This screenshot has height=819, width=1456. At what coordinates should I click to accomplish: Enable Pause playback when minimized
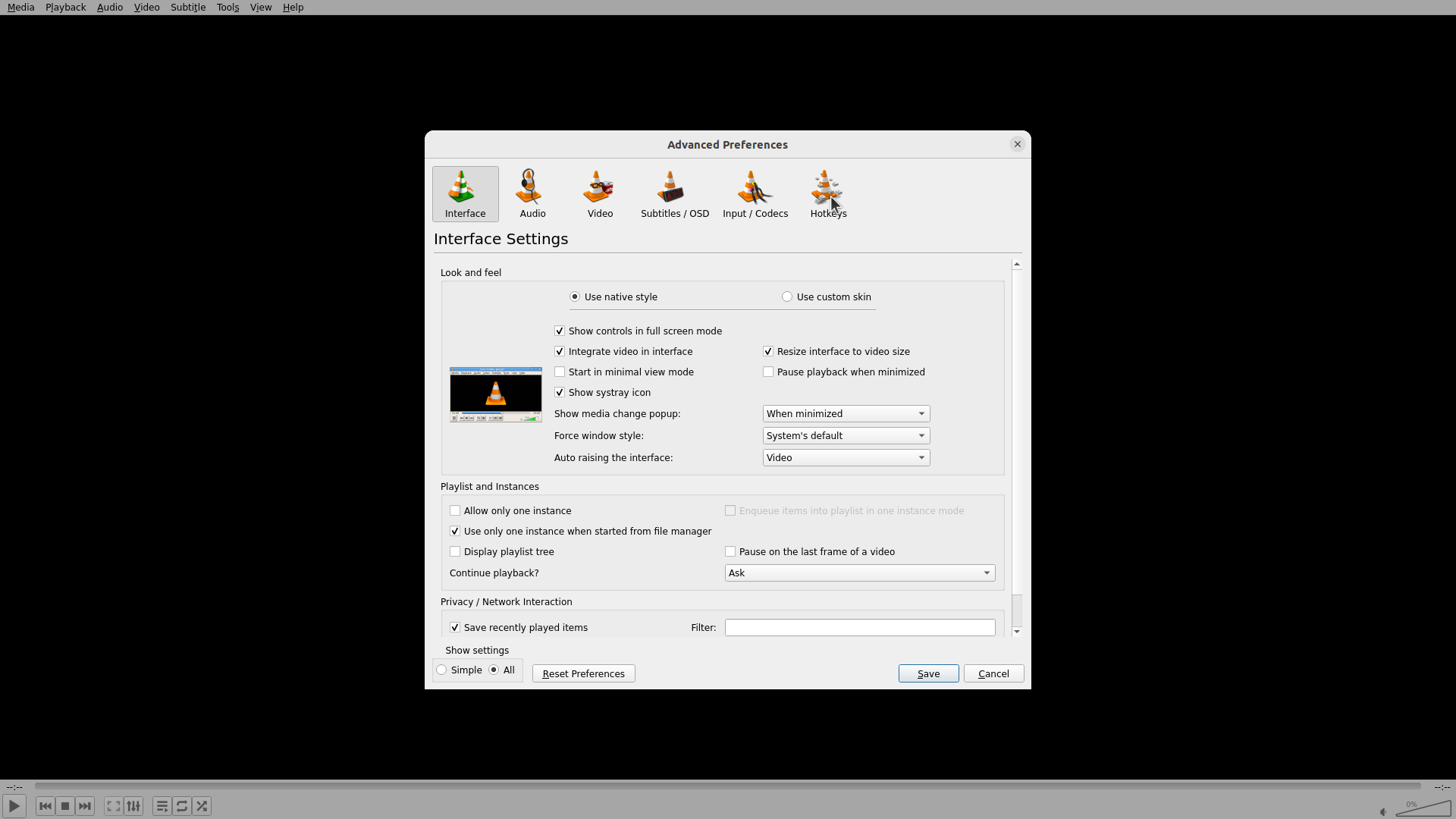tap(768, 372)
